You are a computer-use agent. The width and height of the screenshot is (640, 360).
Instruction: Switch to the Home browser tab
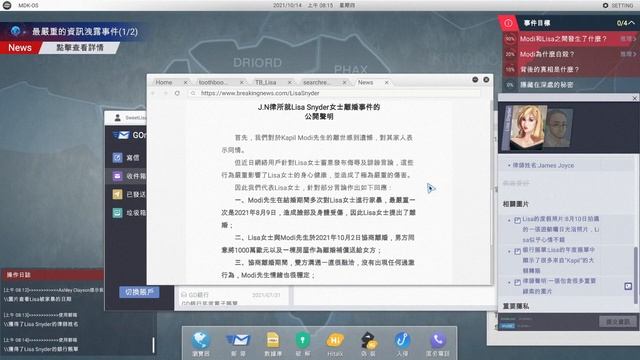(164, 82)
